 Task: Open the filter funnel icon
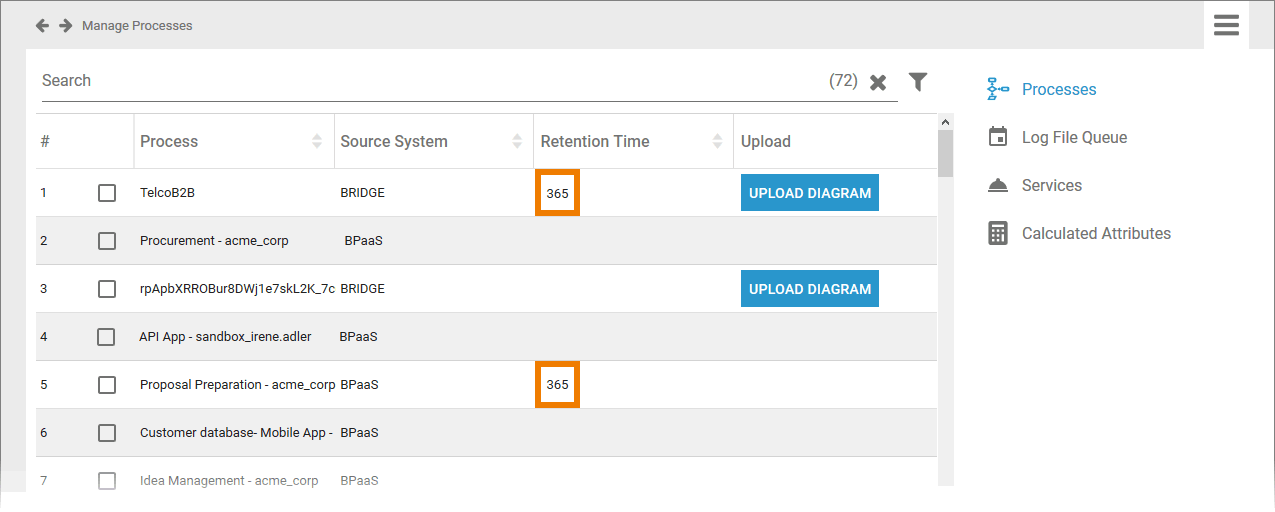(x=918, y=81)
